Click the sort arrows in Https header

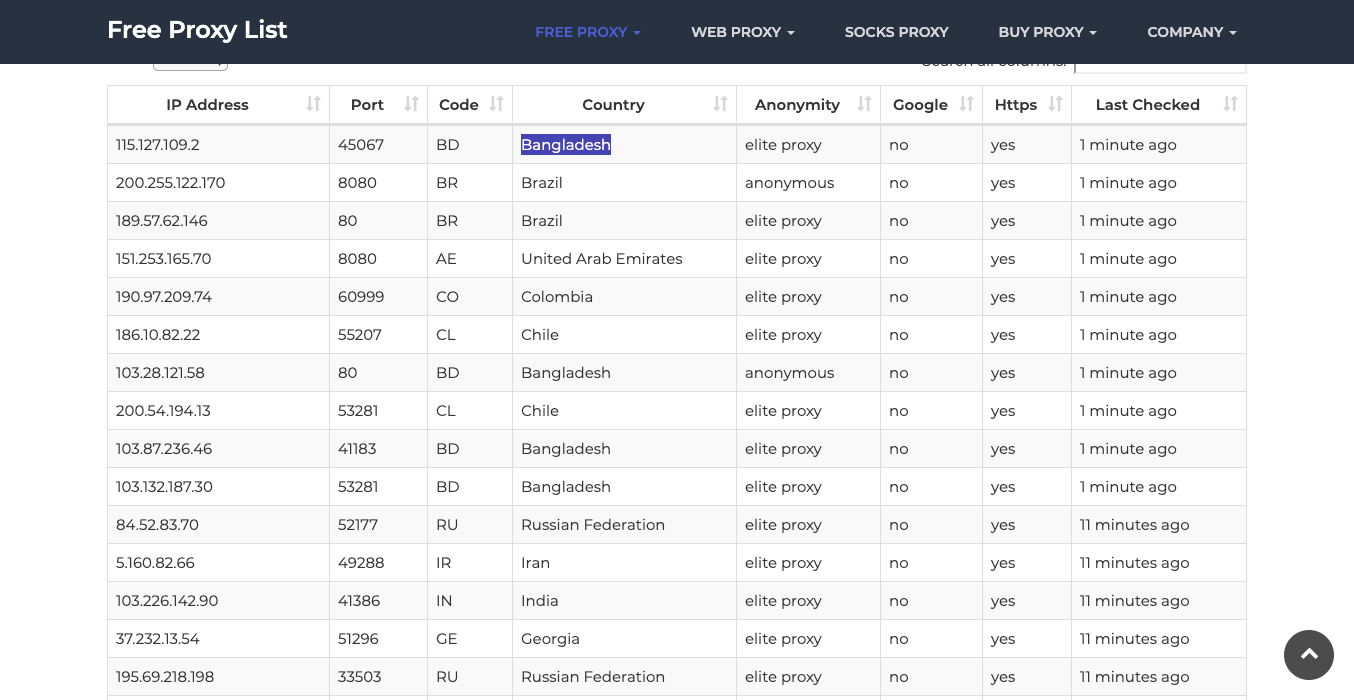click(1056, 104)
